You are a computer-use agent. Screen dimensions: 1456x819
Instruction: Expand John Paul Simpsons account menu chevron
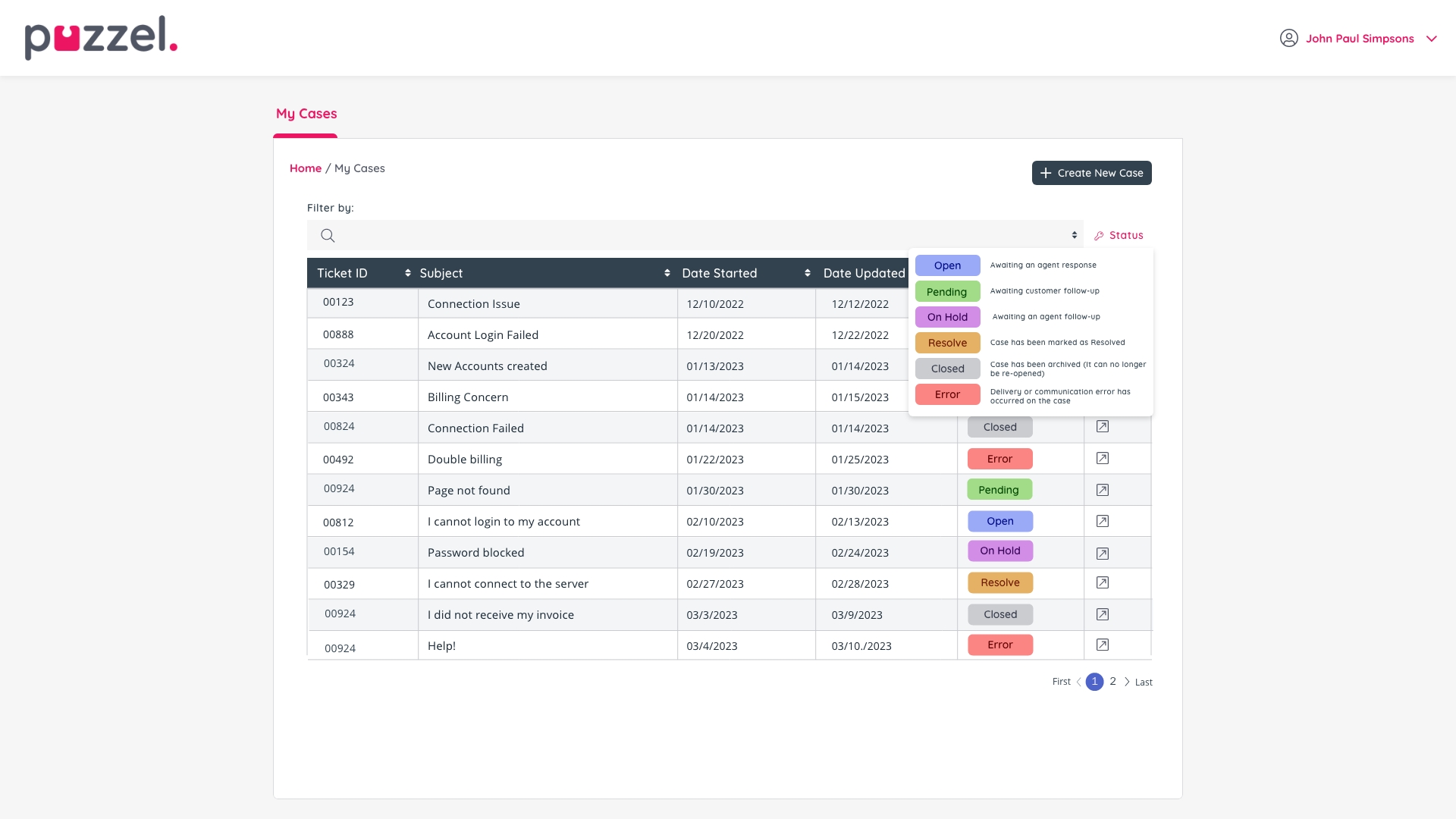click(x=1432, y=39)
